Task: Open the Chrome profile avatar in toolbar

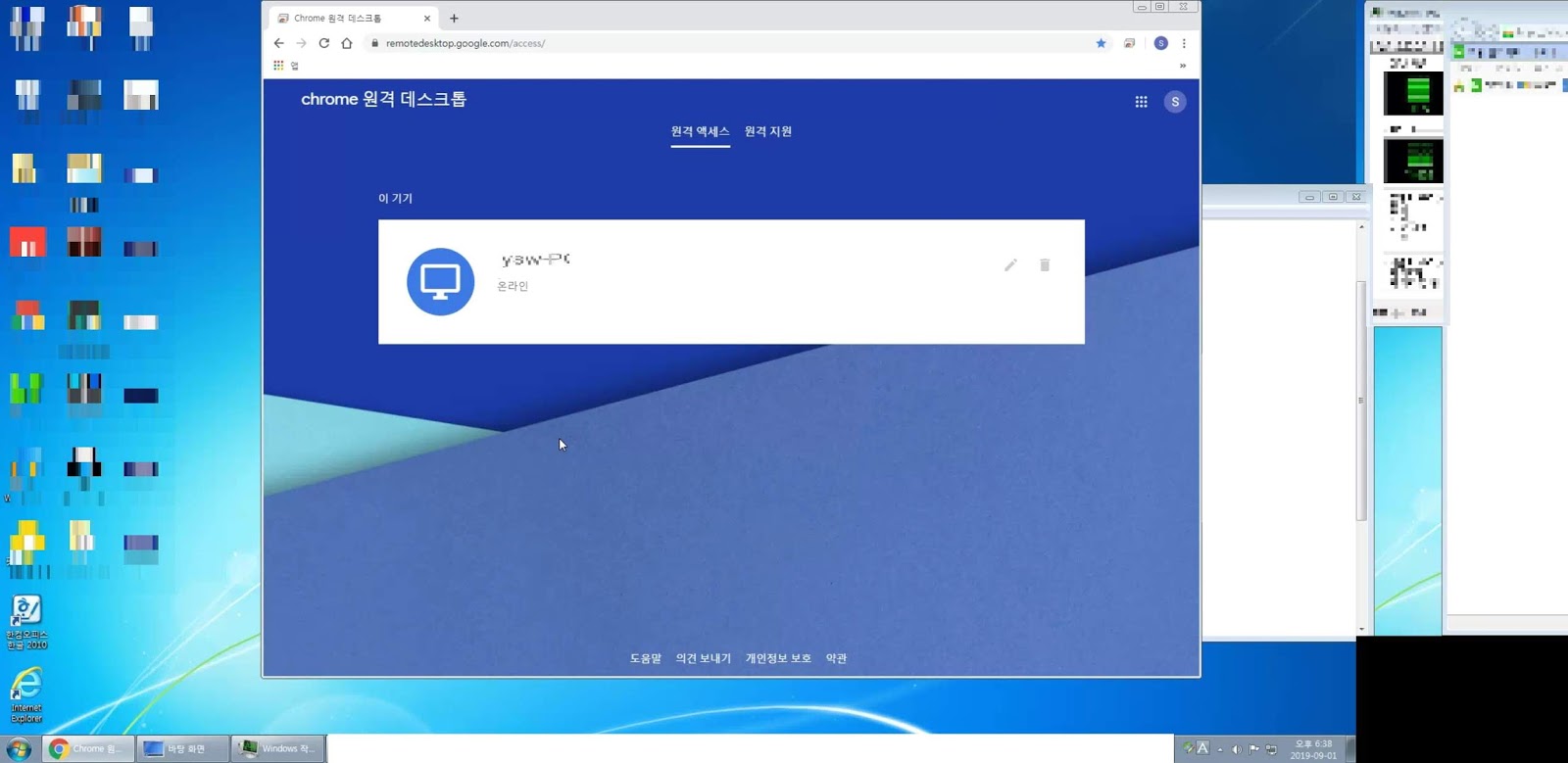Action: (x=1161, y=43)
